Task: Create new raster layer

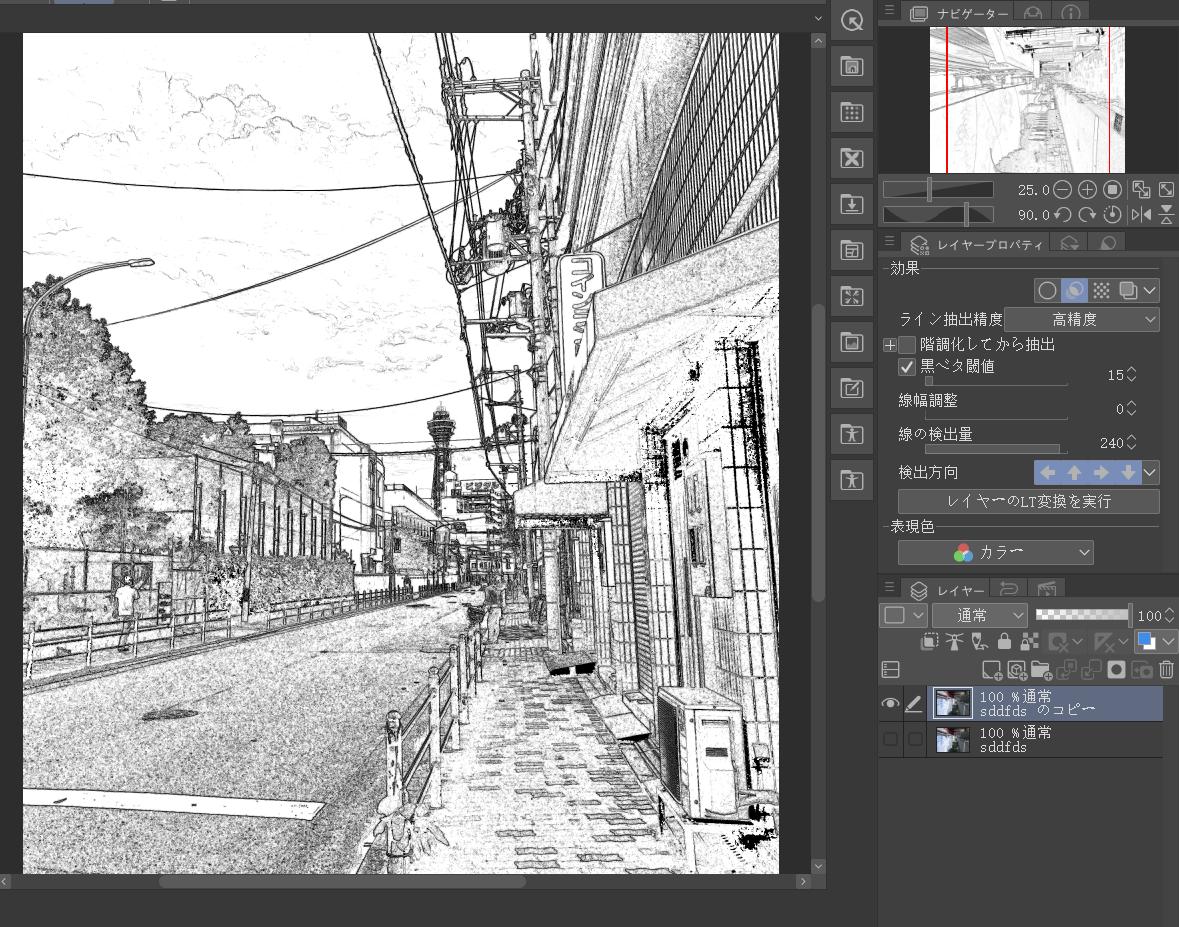Action: click(992, 670)
